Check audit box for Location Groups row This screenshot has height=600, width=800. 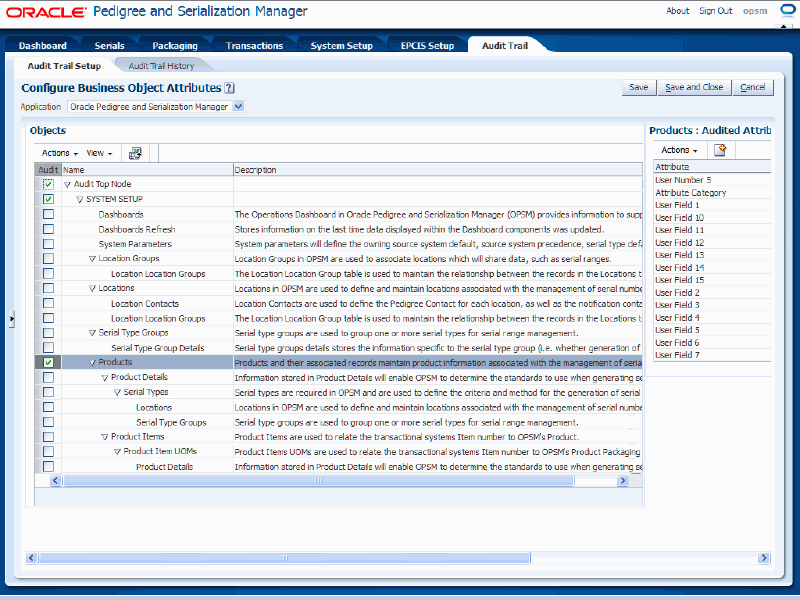tap(48, 259)
